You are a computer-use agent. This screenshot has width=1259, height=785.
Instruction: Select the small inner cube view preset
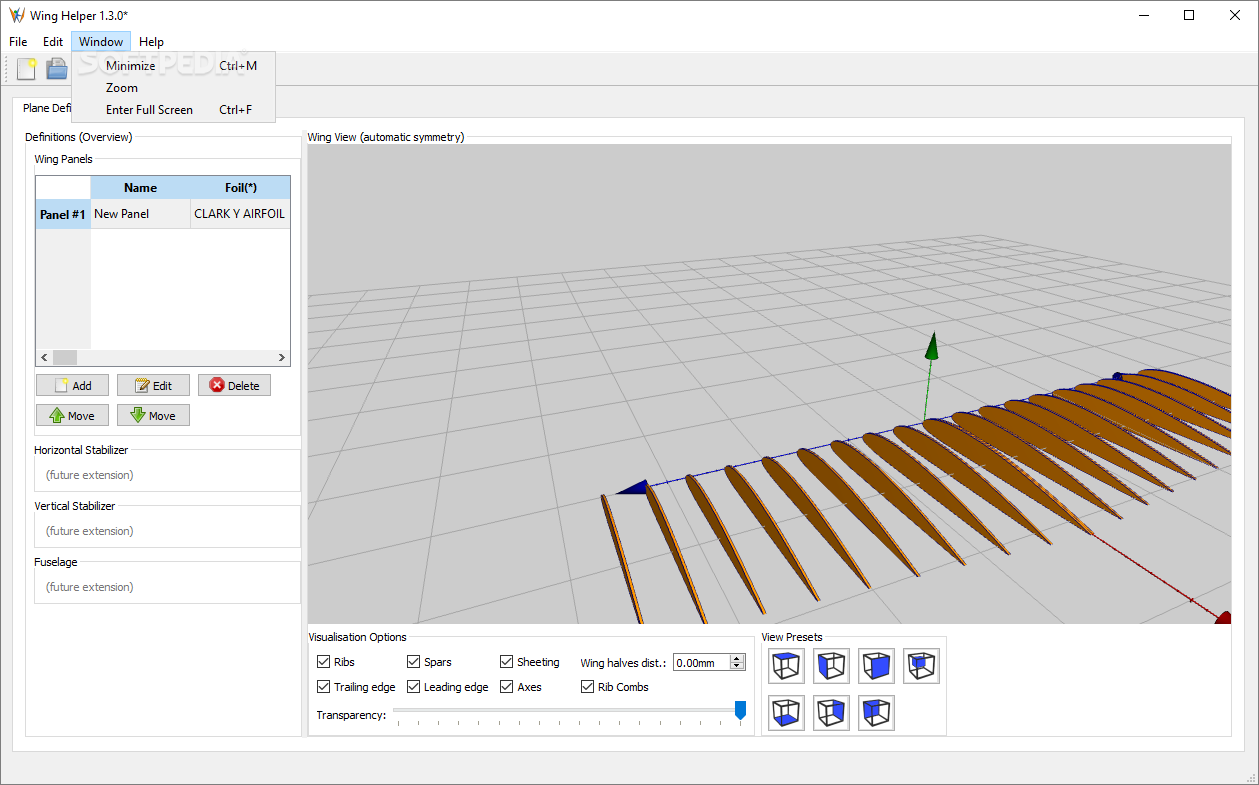(x=921, y=666)
